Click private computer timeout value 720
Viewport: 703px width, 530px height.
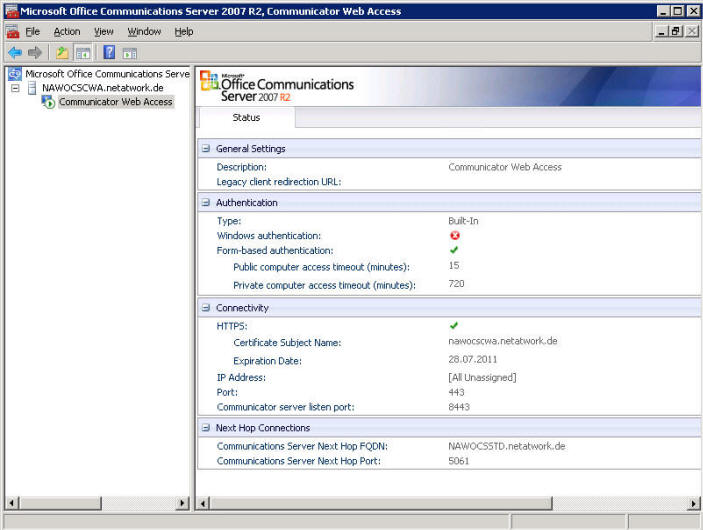456,284
